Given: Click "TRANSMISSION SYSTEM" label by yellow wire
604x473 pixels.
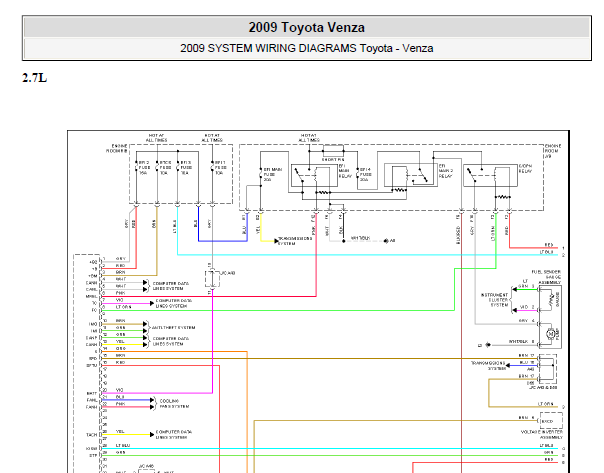Looking at the screenshot, I should tap(295, 241).
